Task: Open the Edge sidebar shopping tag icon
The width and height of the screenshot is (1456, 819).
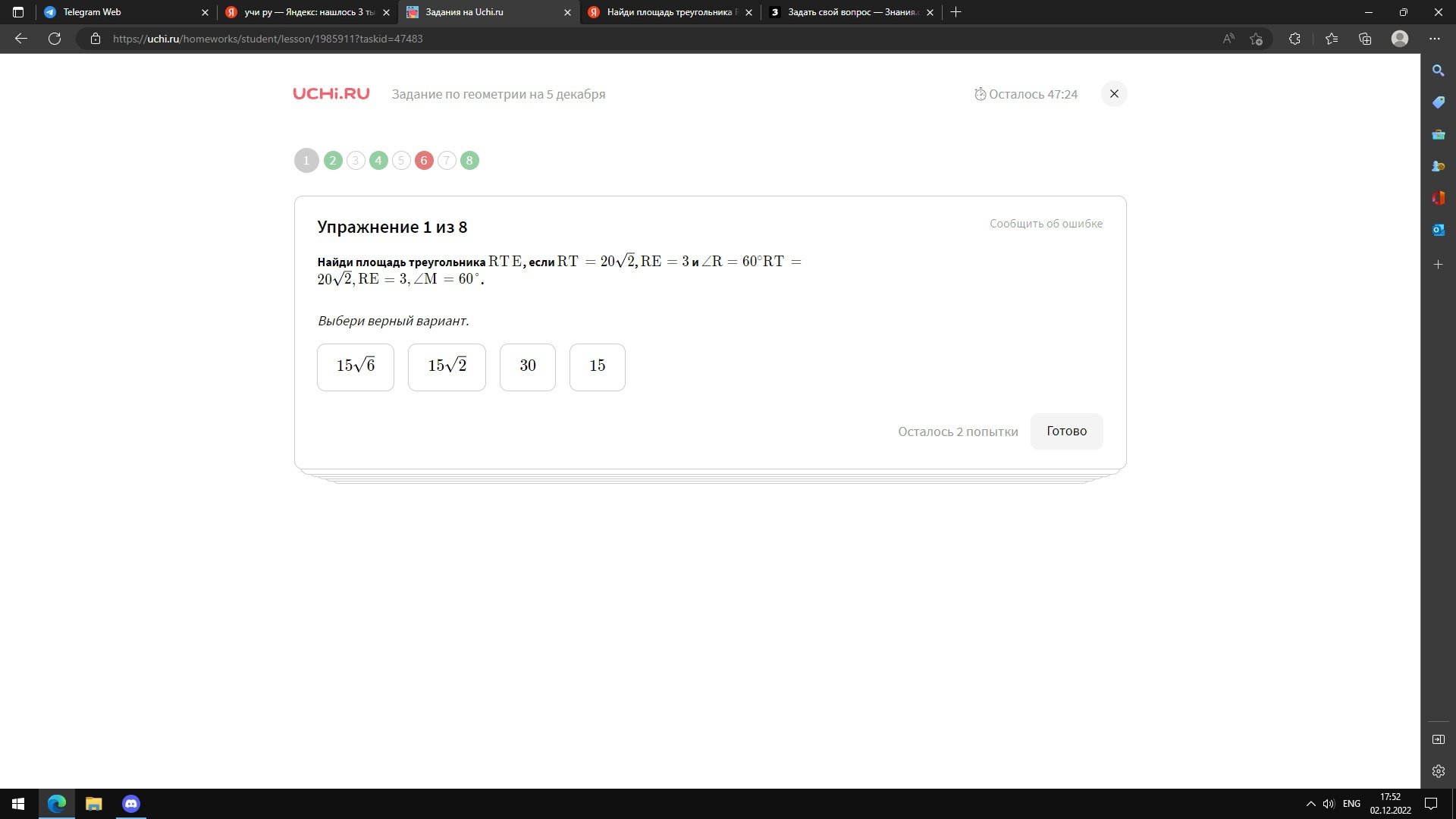Action: [x=1438, y=102]
